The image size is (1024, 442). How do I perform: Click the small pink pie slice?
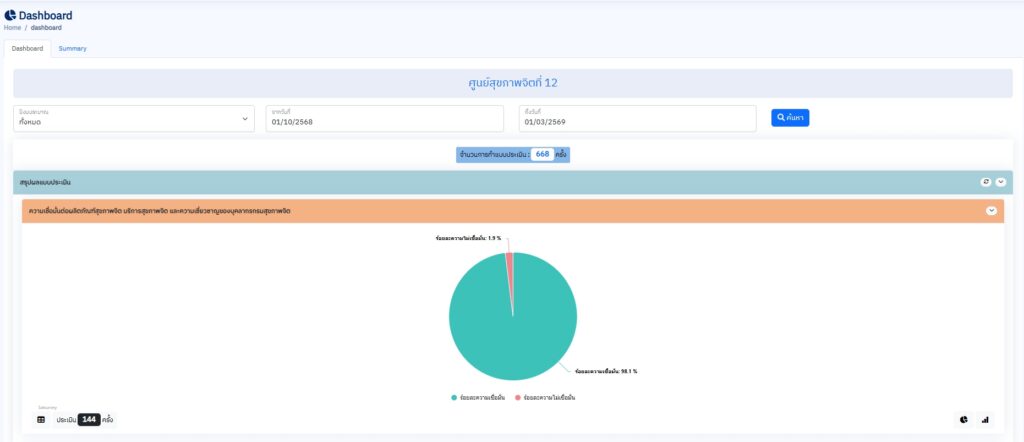509,262
